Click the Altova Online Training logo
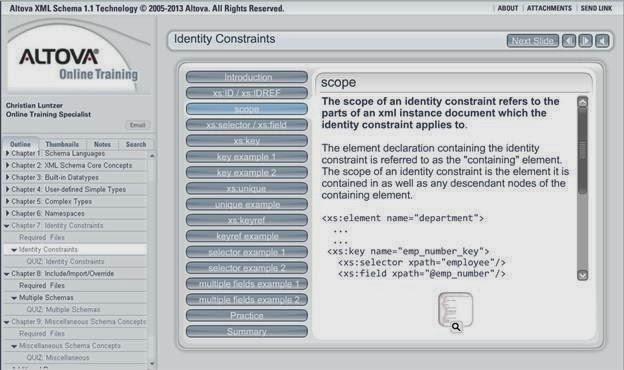 coord(78,64)
